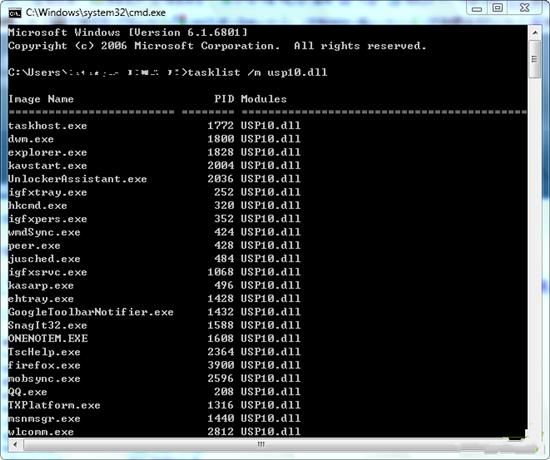Click the horizontal scrollbar left arrow

tap(15, 445)
